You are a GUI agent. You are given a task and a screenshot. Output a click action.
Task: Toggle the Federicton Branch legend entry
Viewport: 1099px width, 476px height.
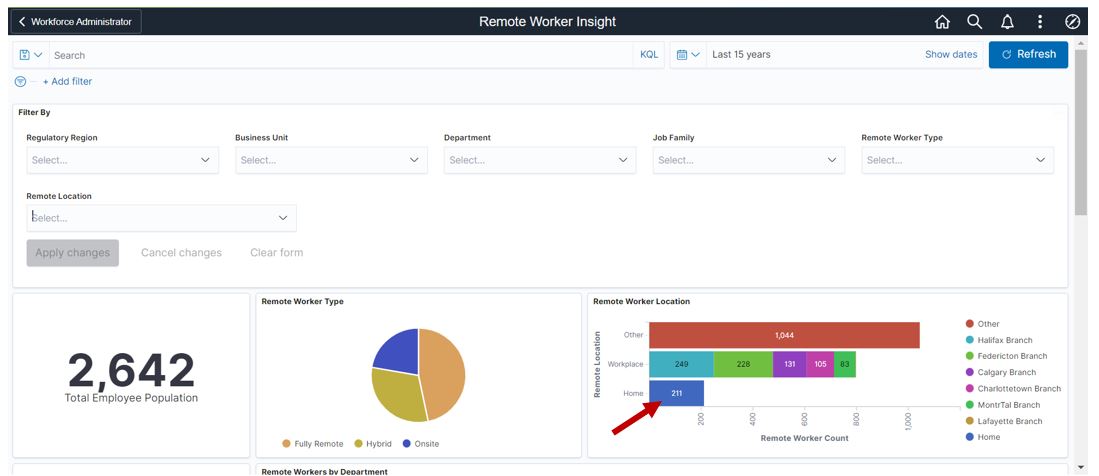pyautogui.click(x=1006, y=356)
